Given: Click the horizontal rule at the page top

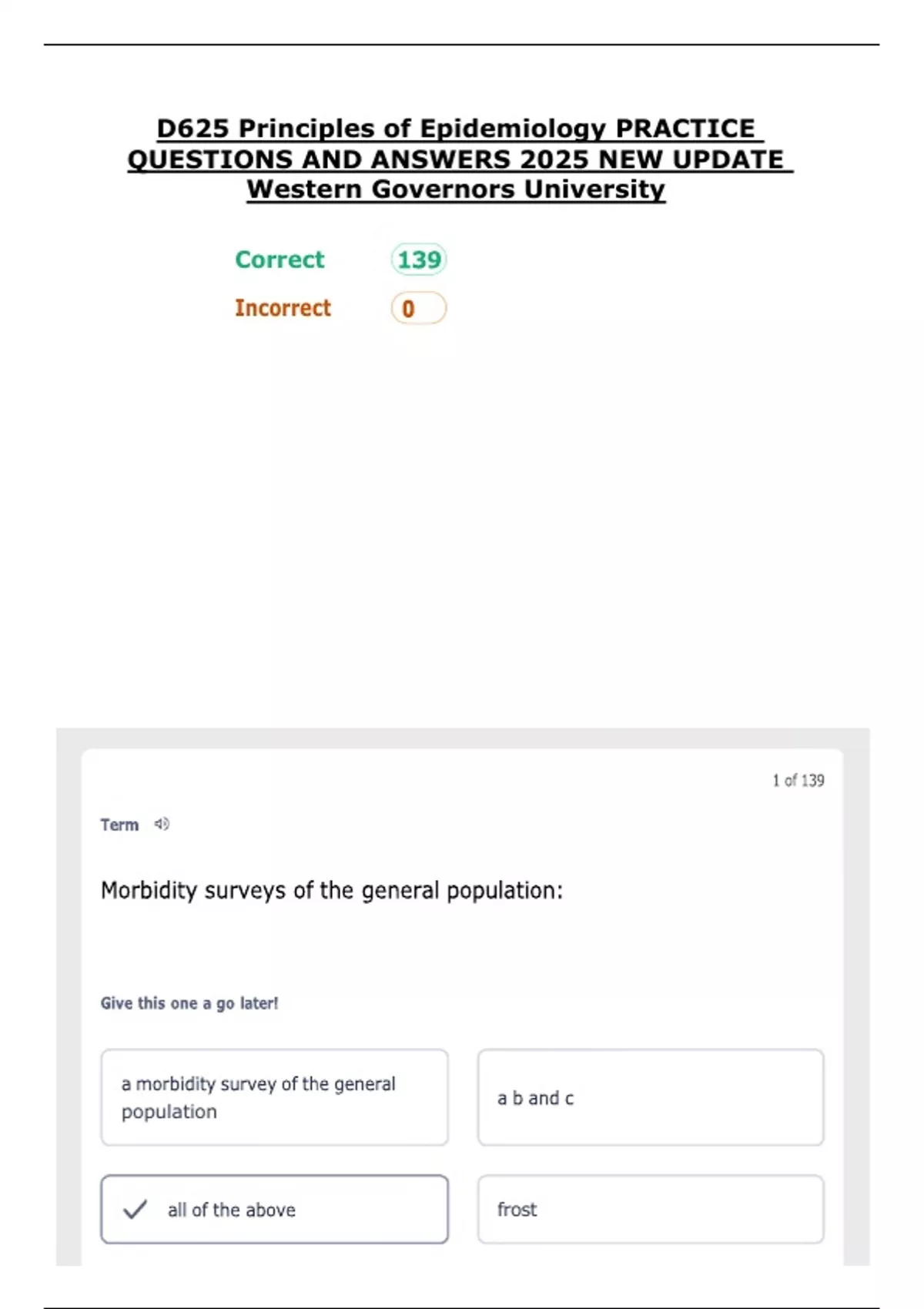Looking at the screenshot, I should 462,45.
